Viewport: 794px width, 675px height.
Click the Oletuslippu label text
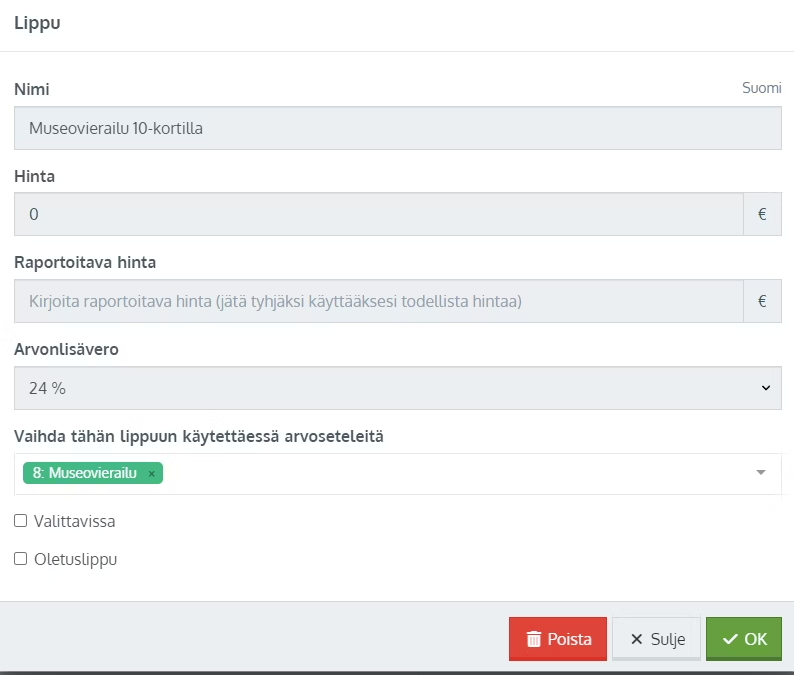tap(75, 560)
